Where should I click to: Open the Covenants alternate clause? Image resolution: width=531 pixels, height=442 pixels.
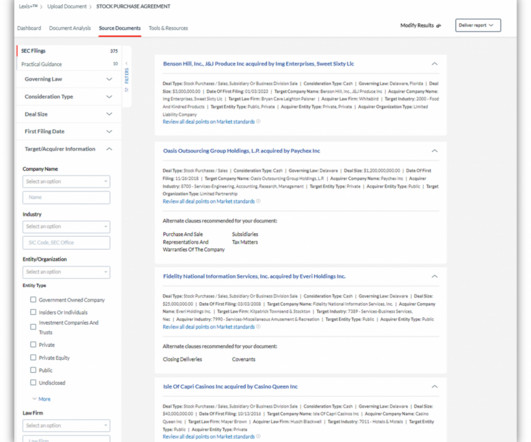pyautogui.click(x=243, y=359)
